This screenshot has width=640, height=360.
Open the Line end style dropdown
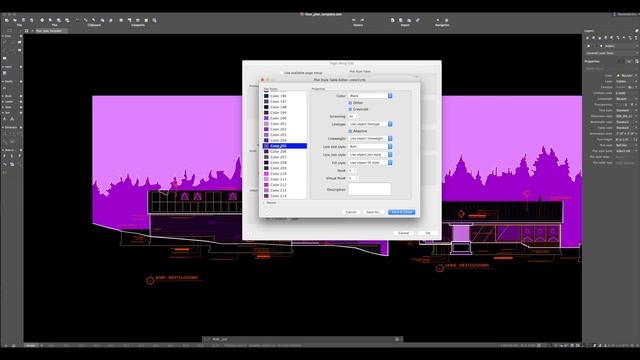click(x=370, y=146)
